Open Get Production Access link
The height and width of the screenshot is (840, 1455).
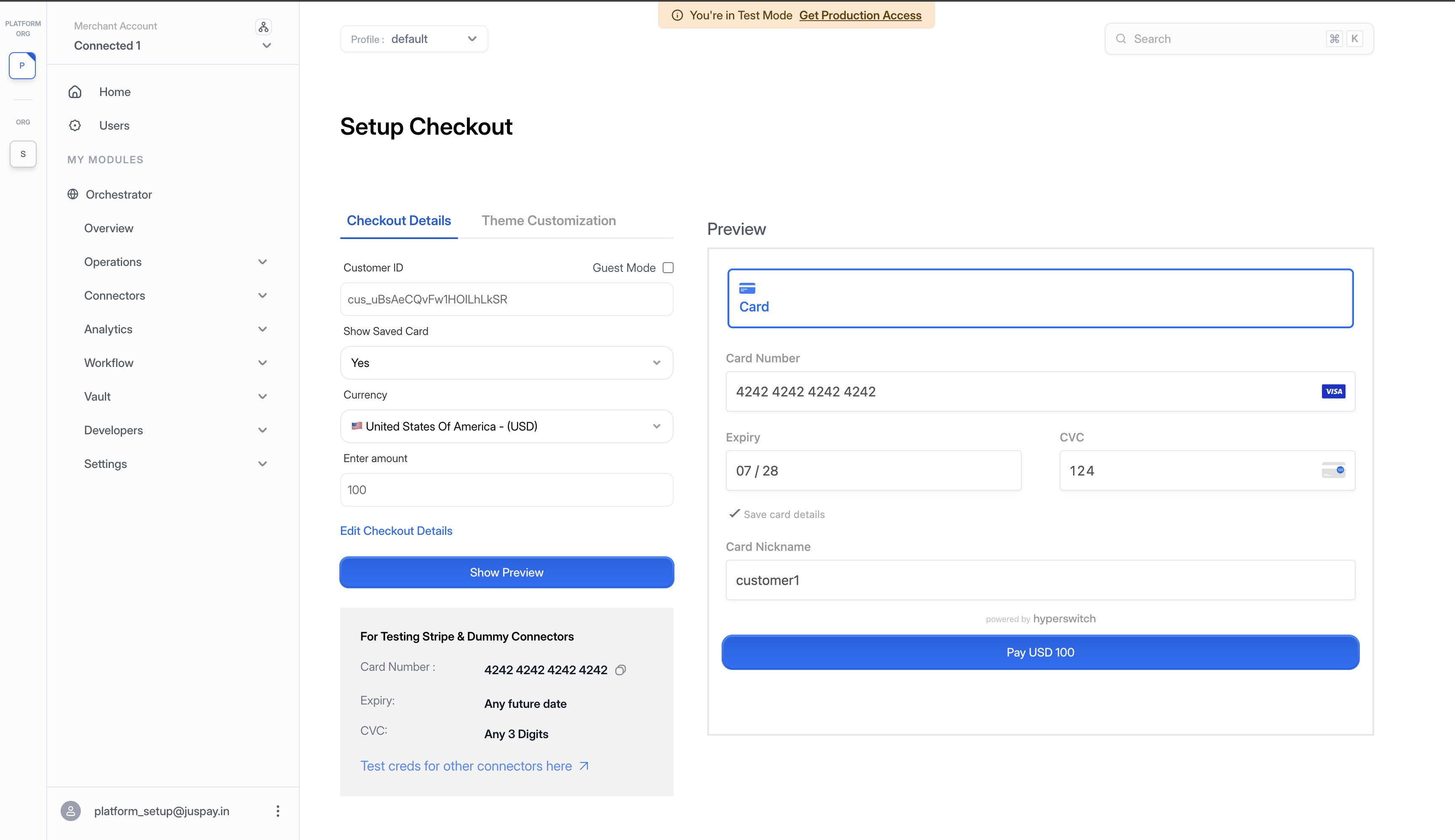point(860,15)
